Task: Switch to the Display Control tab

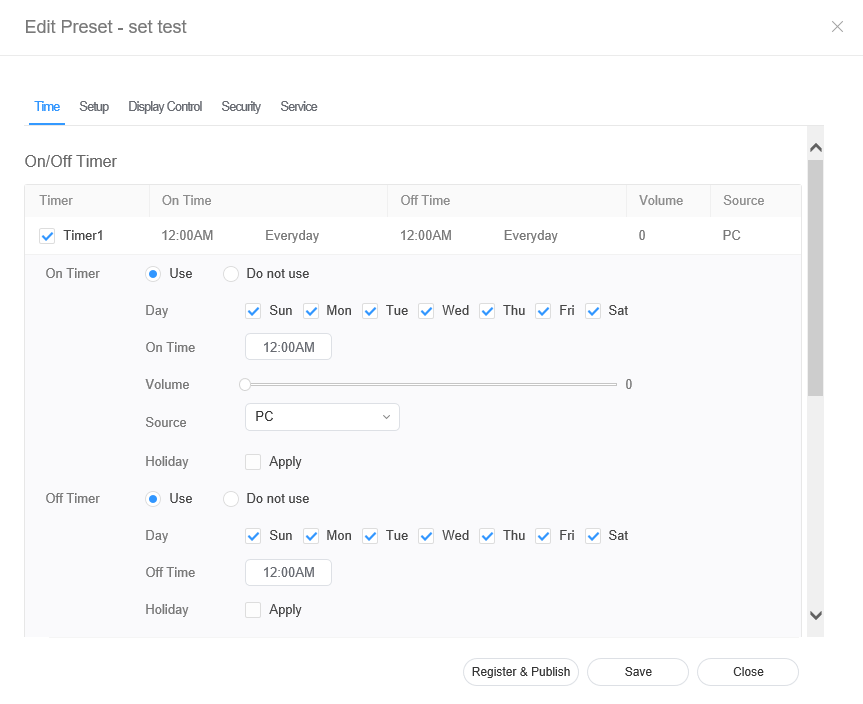Action: [165, 107]
